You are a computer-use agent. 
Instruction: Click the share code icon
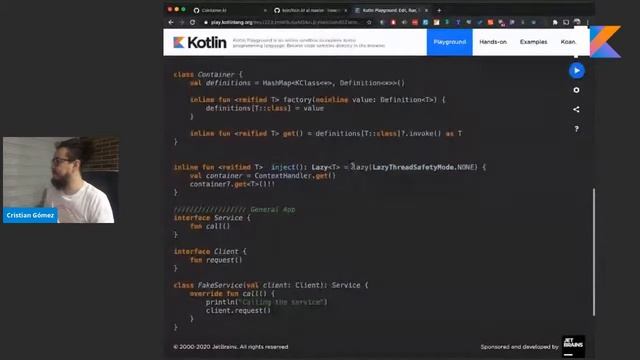(x=576, y=109)
